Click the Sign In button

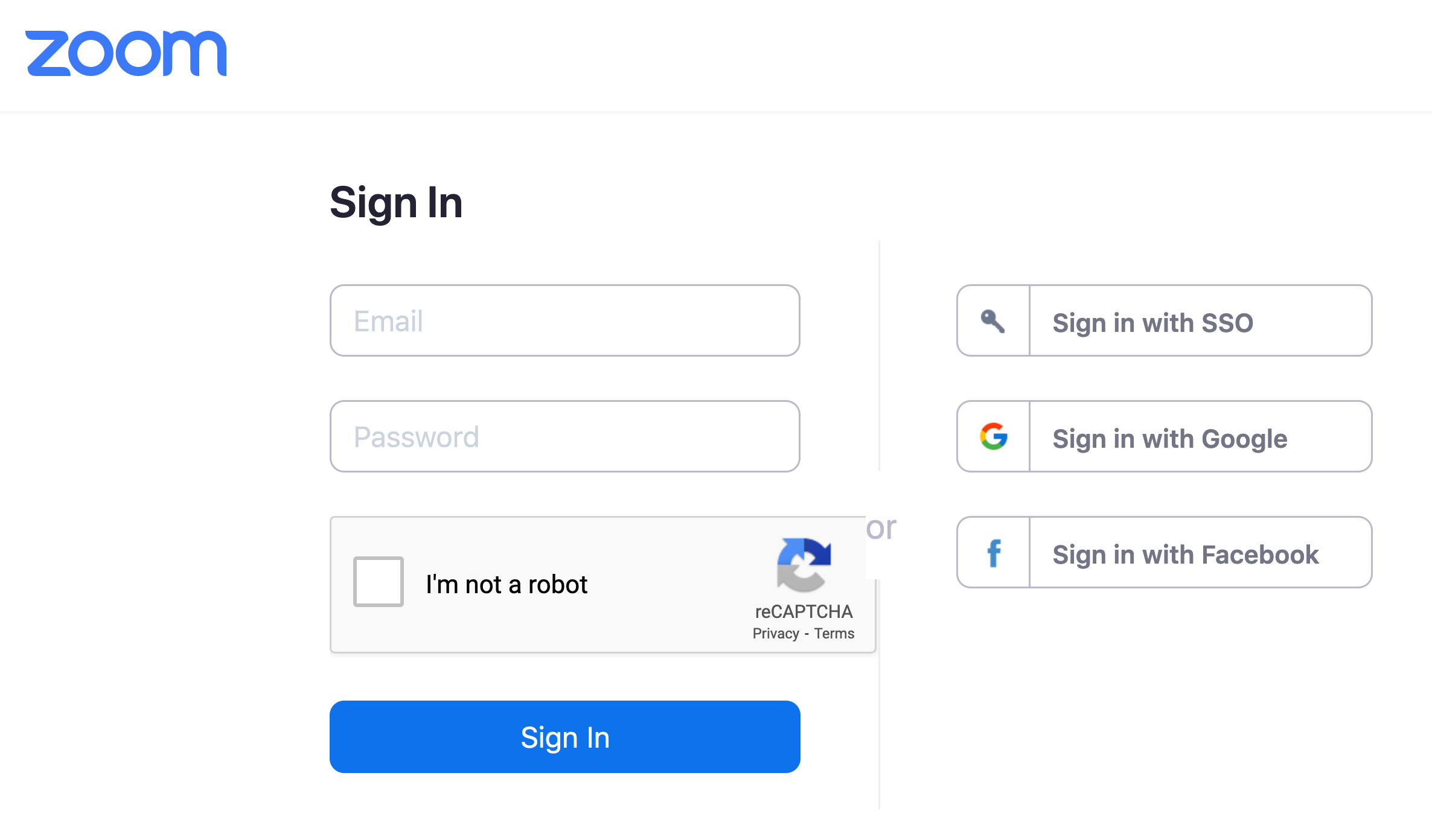coord(565,736)
